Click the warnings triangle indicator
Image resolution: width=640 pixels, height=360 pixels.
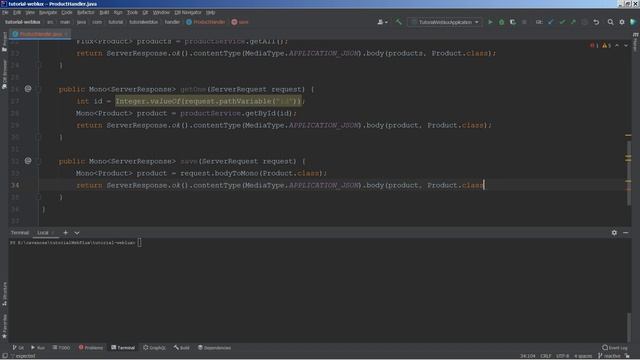pos(606,45)
